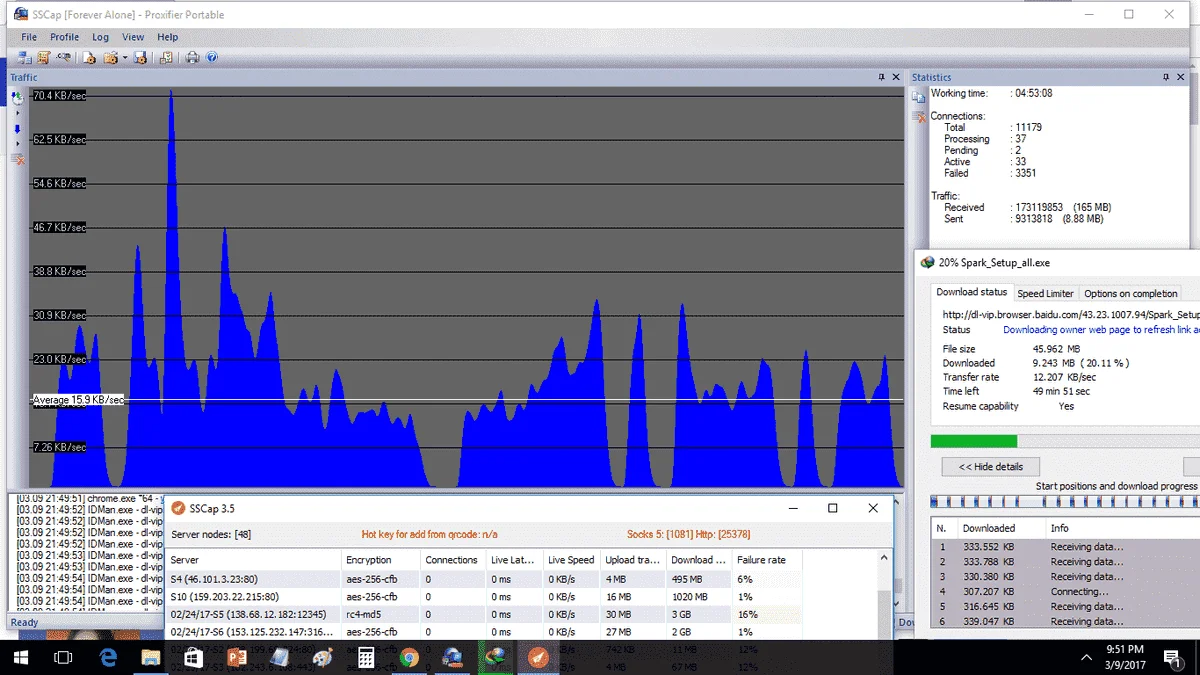
Task: Click the Downloaded column header in IDM
Action: [1002, 528]
